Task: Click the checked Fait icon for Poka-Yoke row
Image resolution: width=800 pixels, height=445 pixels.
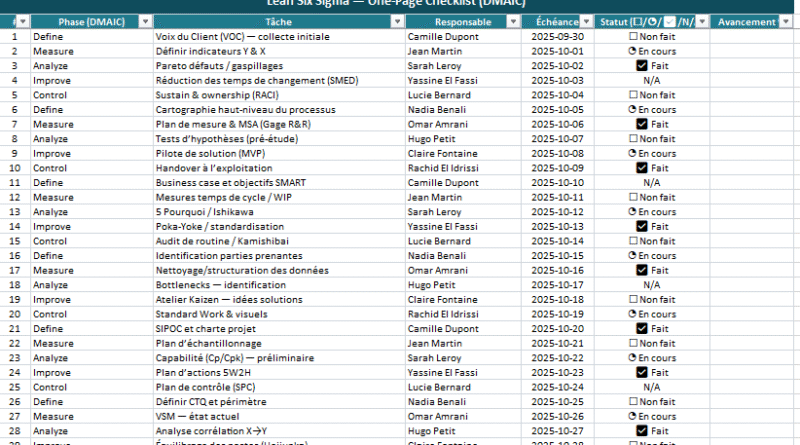Action: pos(641,227)
